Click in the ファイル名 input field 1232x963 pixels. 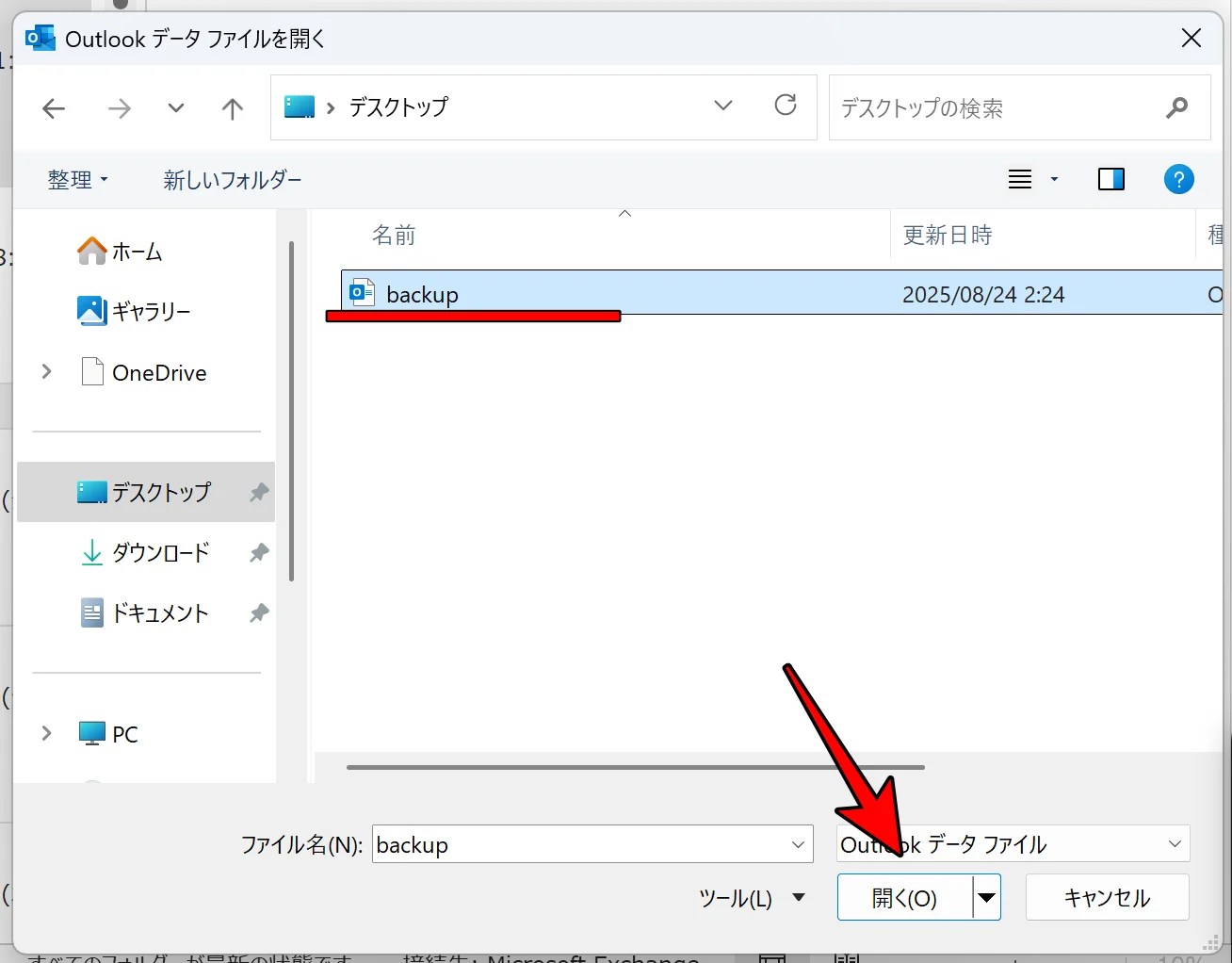(592, 844)
